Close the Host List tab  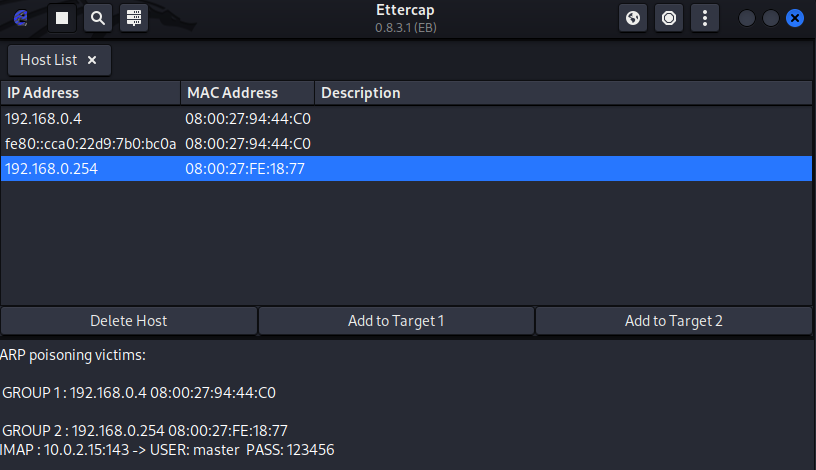click(92, 60)
